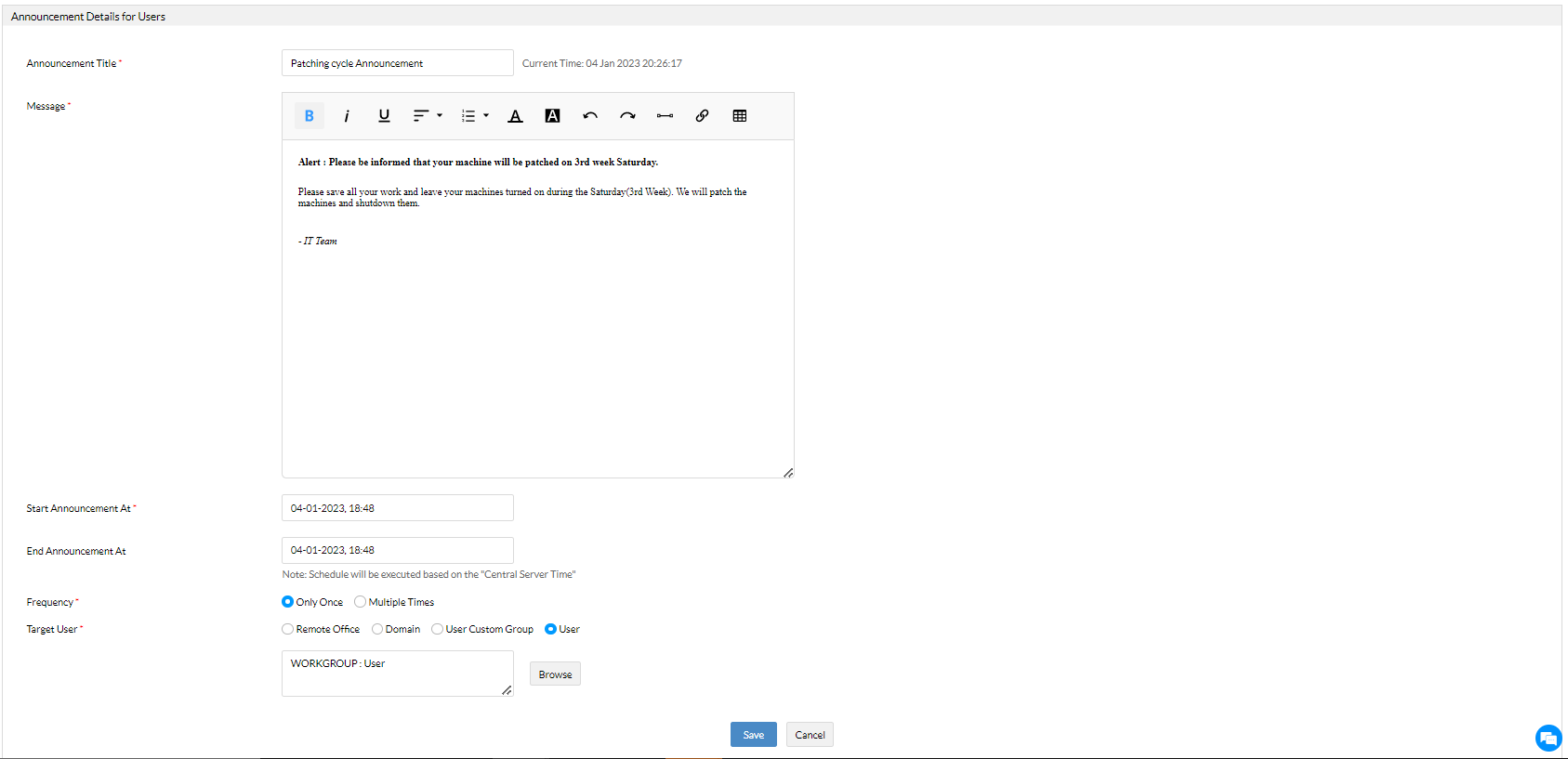Open the live chat support bubble
The width and height of the screenshot is (1568, 759).
(x=1548, y=739)
